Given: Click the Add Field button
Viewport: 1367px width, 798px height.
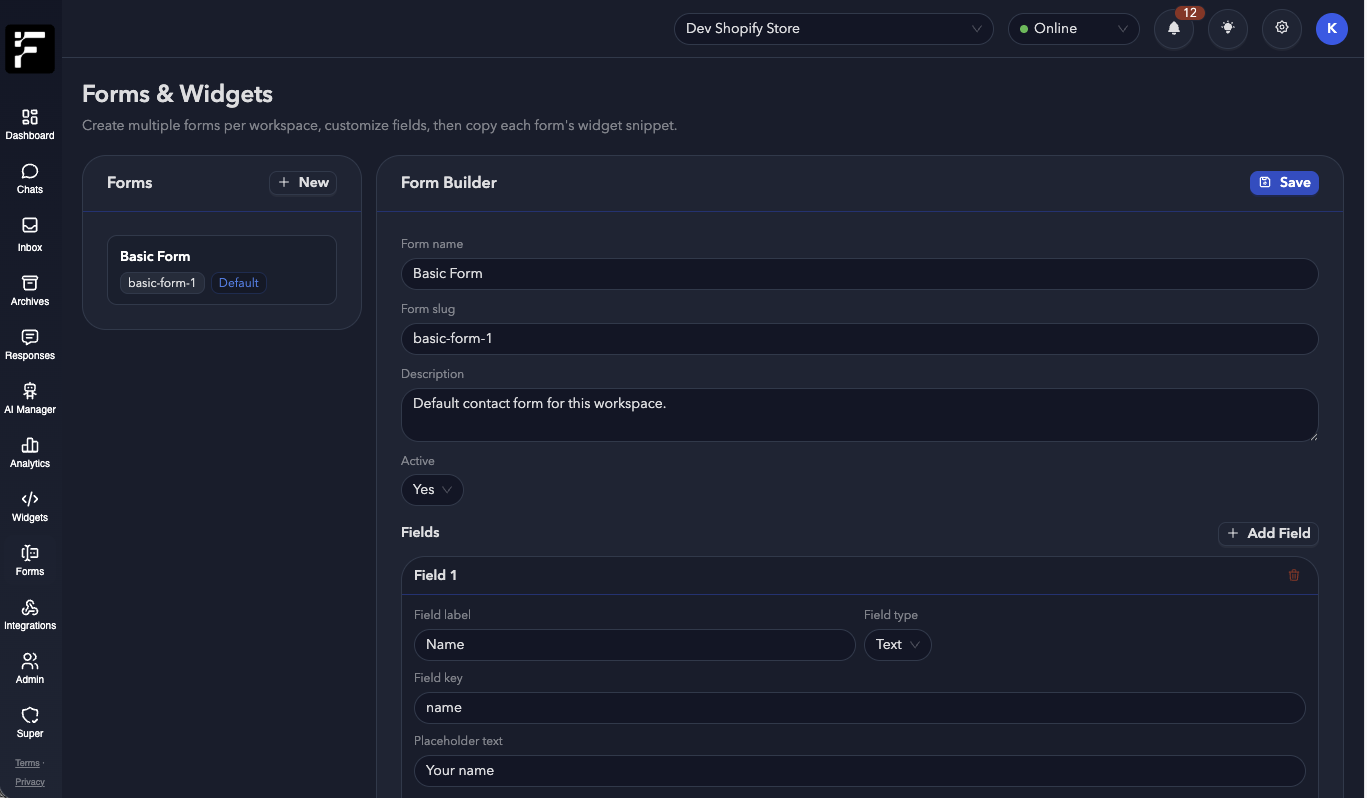Looking at the screenshot, I should click(1268, 534).
